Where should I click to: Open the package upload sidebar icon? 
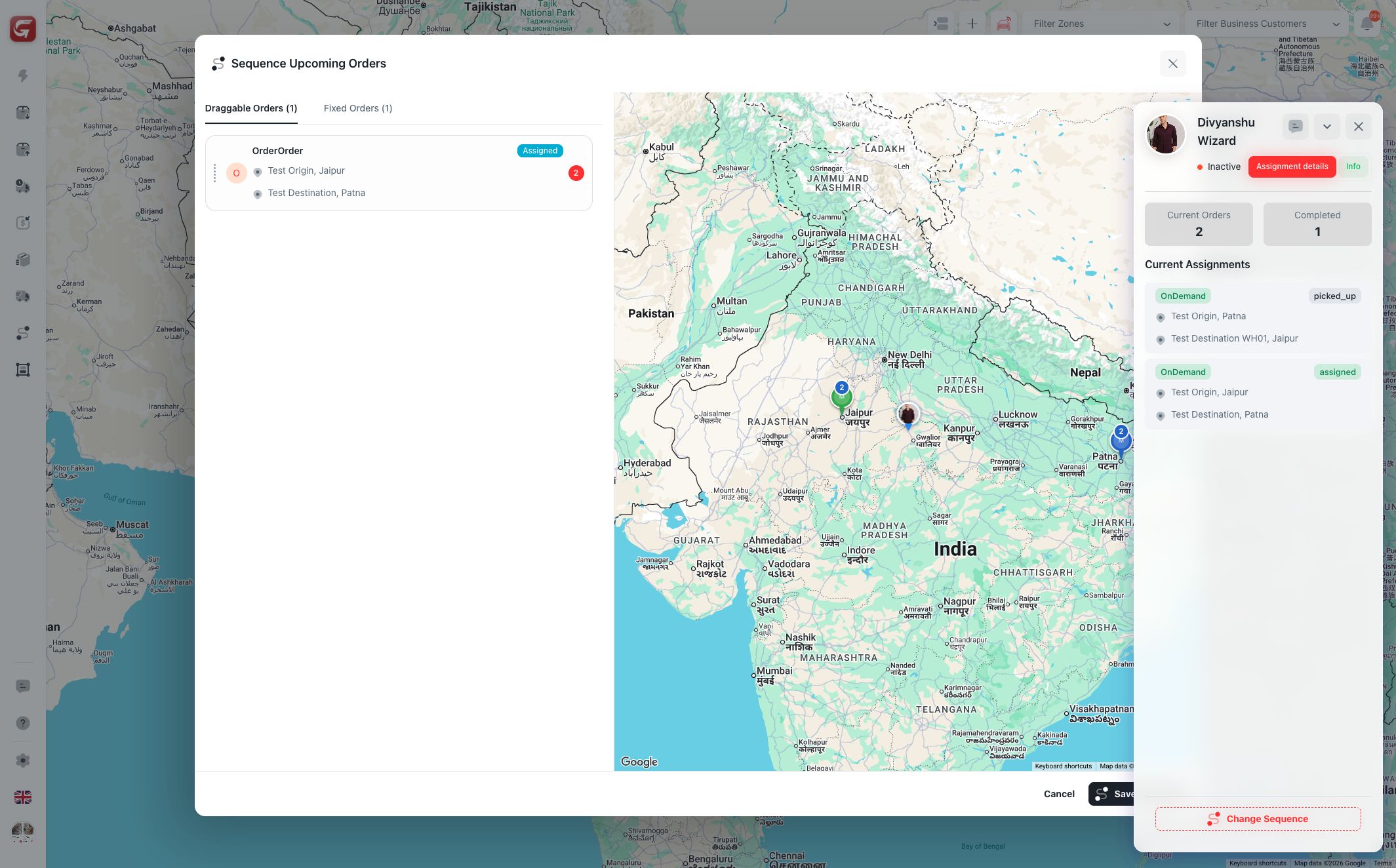[x=23, y=149]
